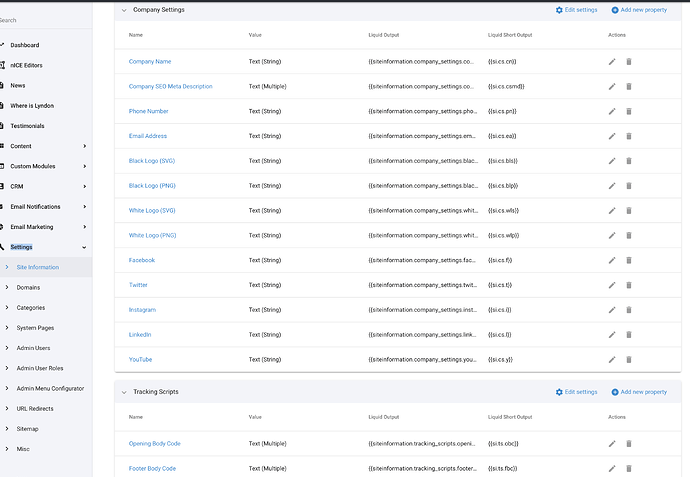The width and height of the screenshot is (690, 477).
Task: Edit the Facebook property
Action: [x=612, y=261]
